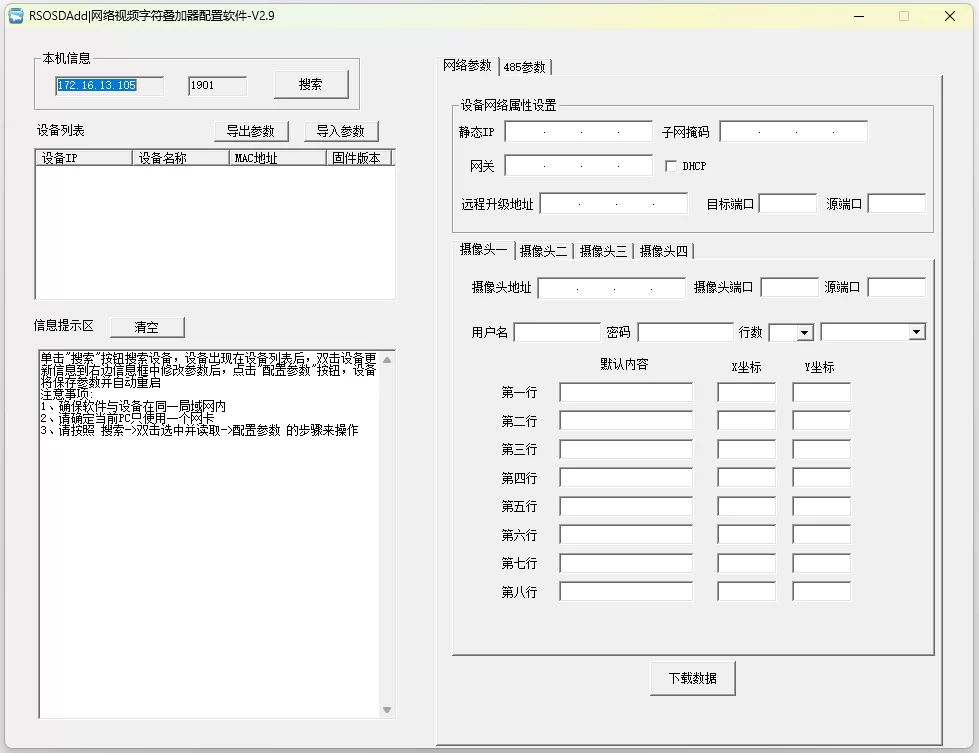Select the 网络参数 tab

[x=466, y=66]
